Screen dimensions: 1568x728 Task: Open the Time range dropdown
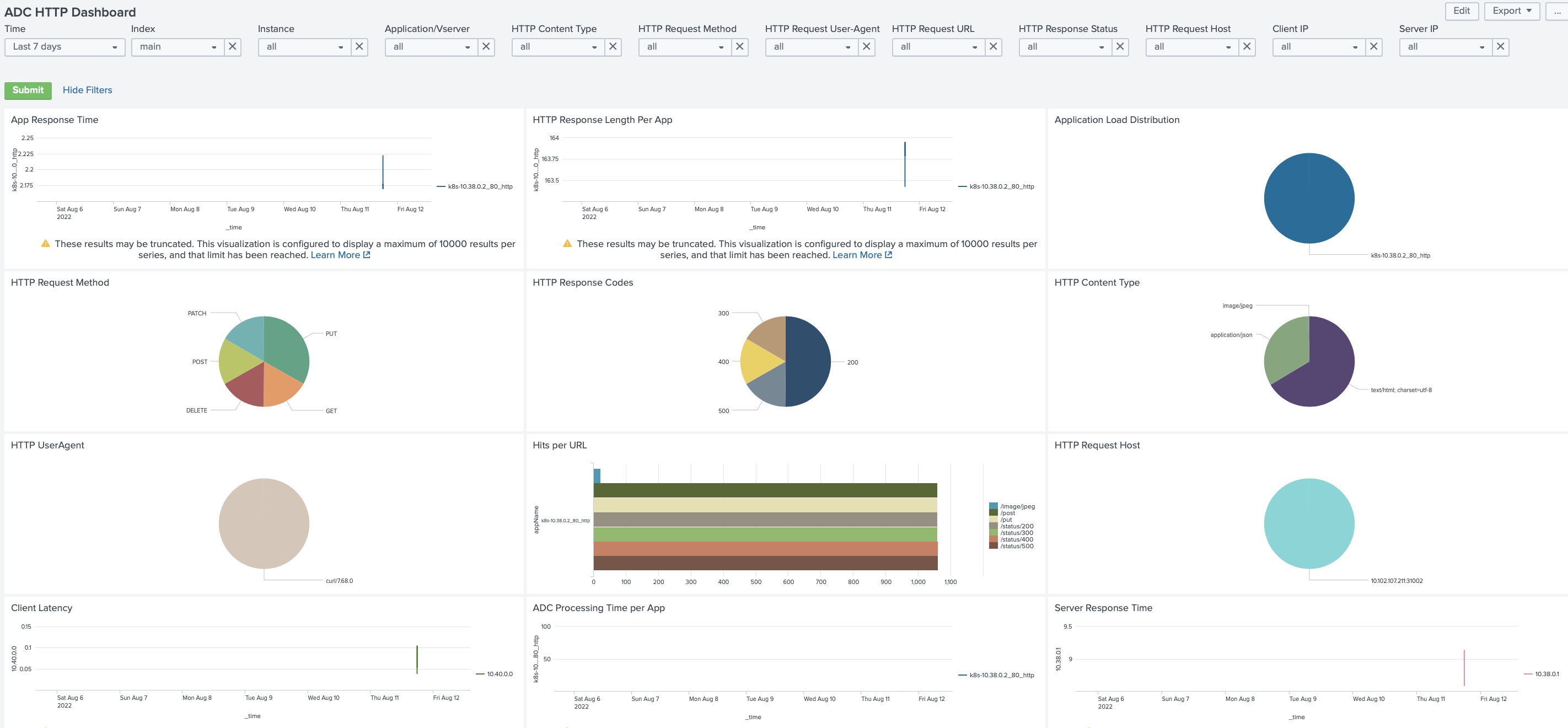pos(65,47)
